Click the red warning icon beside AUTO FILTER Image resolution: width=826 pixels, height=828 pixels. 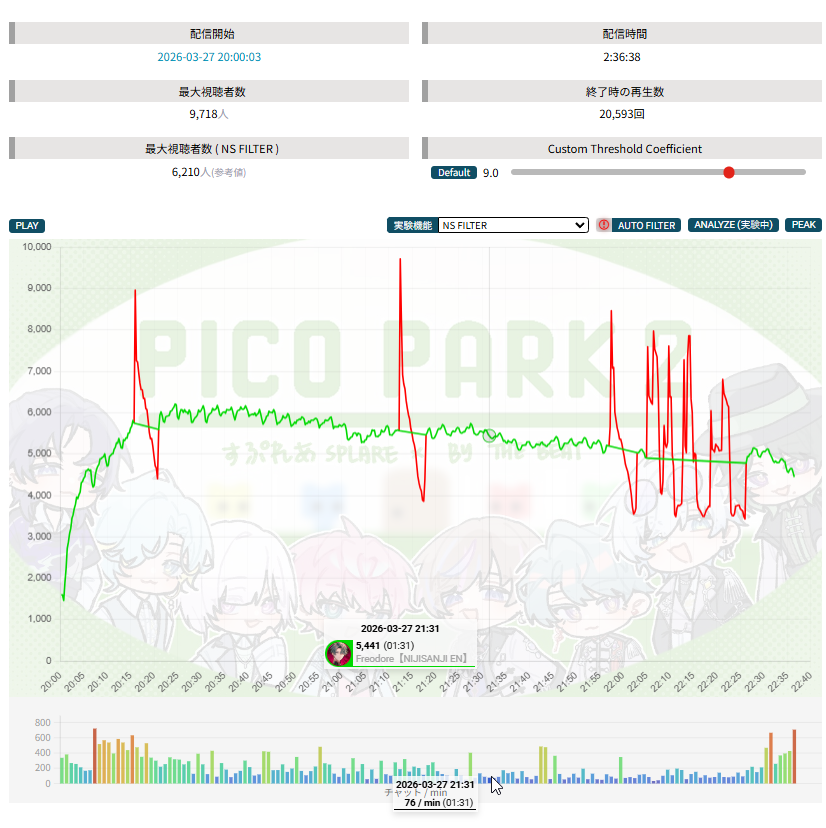click(x=604, y=225)
